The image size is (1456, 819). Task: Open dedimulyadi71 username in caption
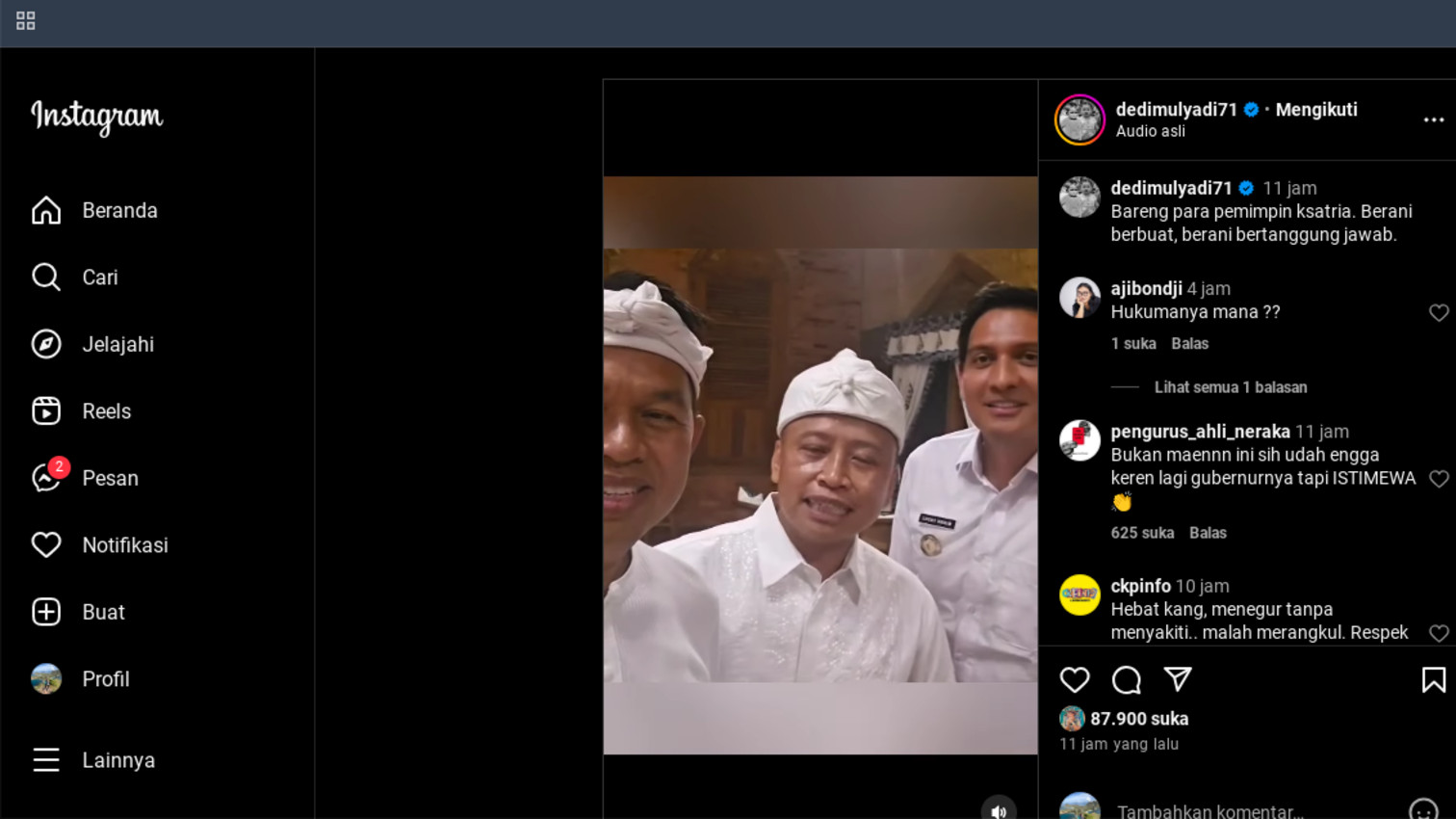[1171, 188]
